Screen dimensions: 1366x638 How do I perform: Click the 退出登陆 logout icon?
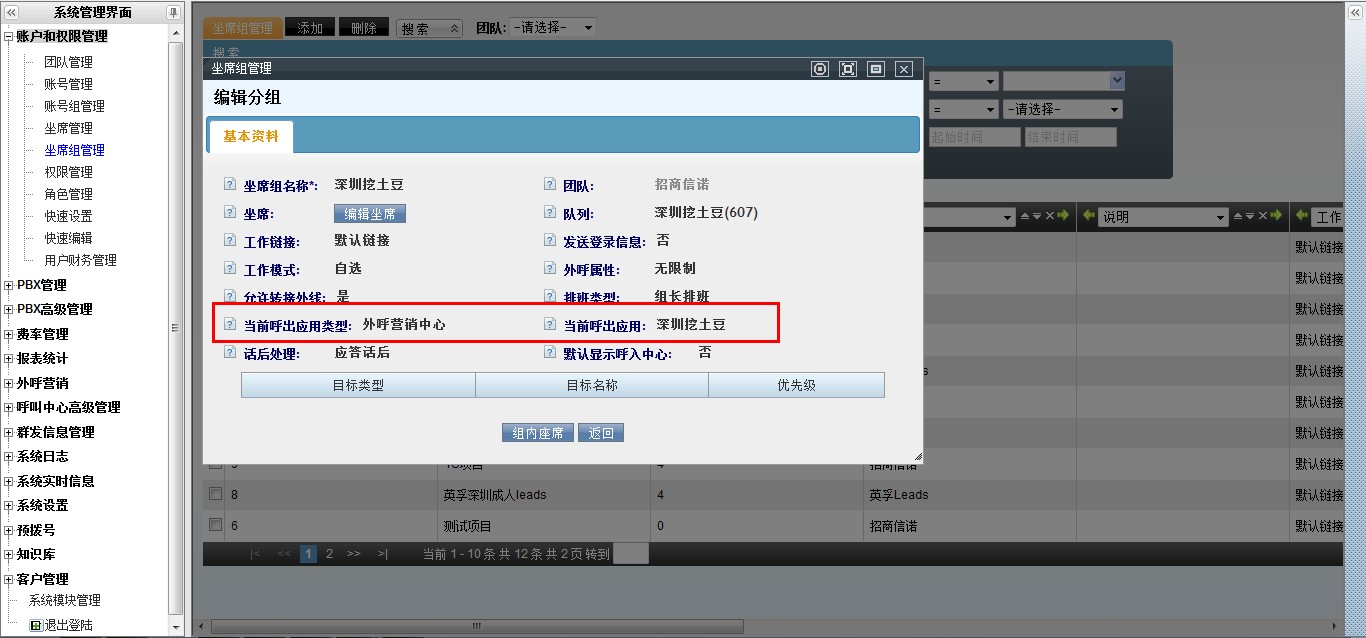pos(36,625)
